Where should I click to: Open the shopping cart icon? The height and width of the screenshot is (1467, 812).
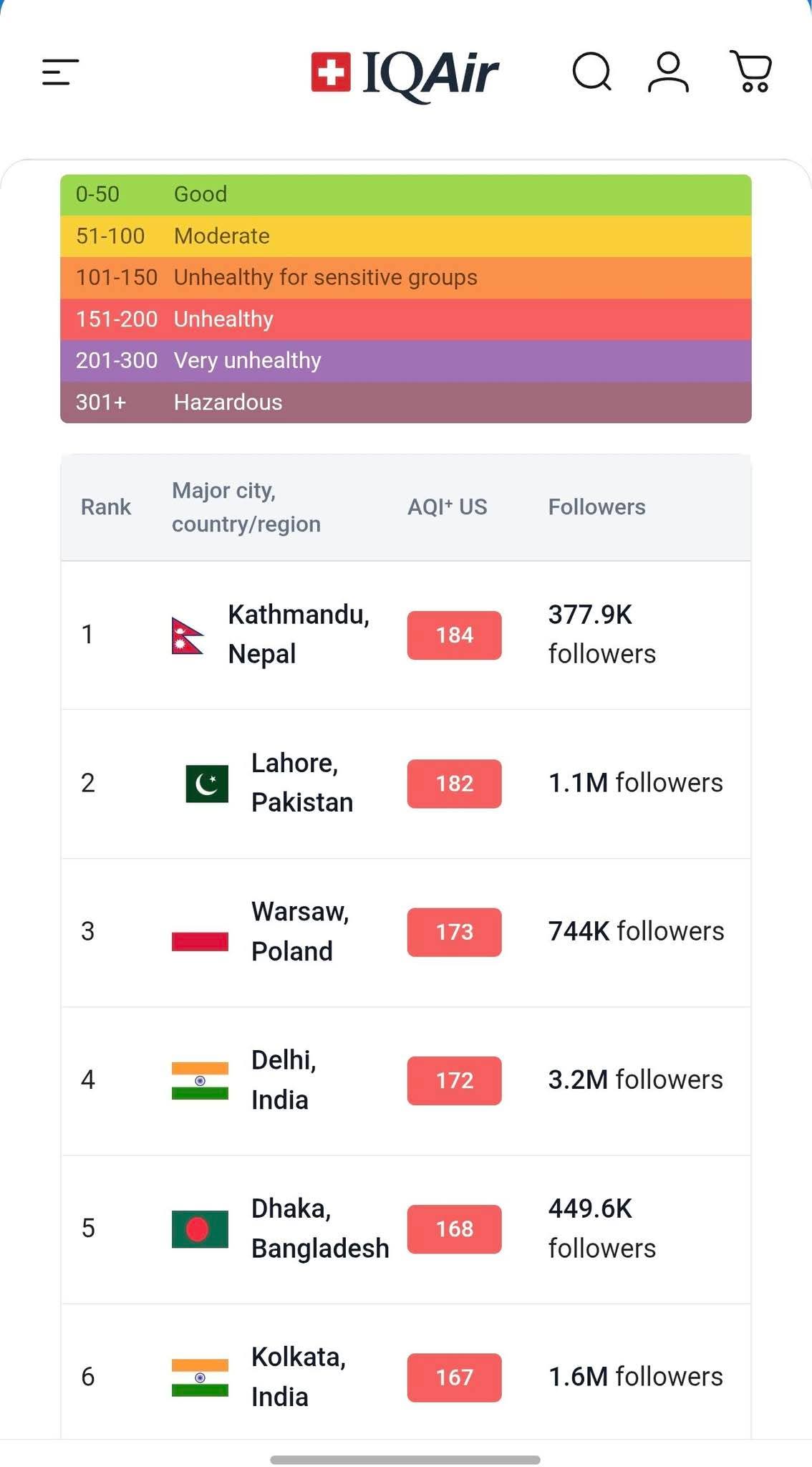click(750, 72)
